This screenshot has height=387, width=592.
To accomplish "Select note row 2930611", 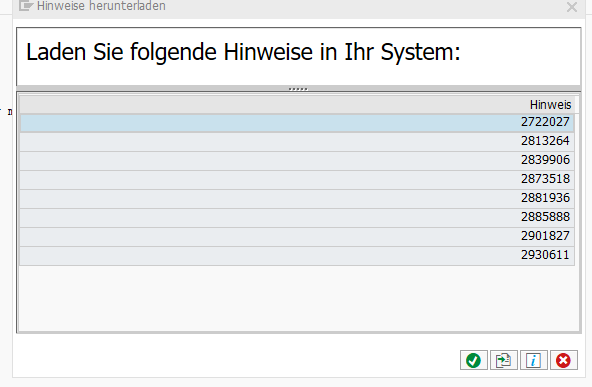I will tap(297, 256).
